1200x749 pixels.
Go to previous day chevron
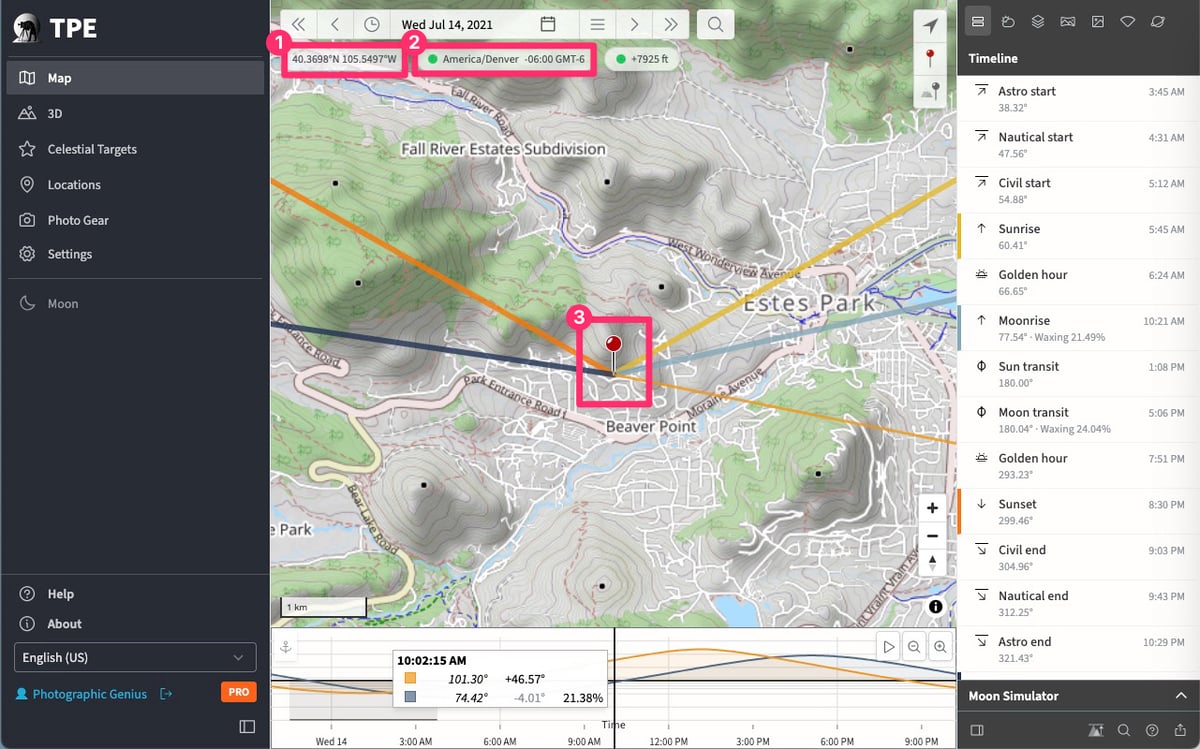(335, 24)
